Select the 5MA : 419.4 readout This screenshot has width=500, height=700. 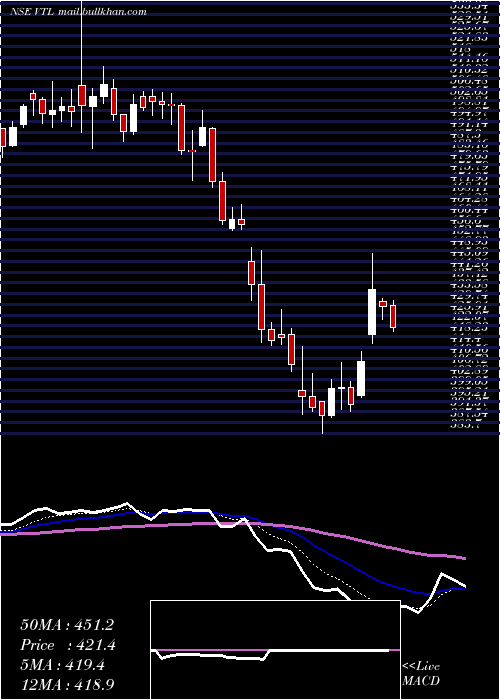pos(62,665)
